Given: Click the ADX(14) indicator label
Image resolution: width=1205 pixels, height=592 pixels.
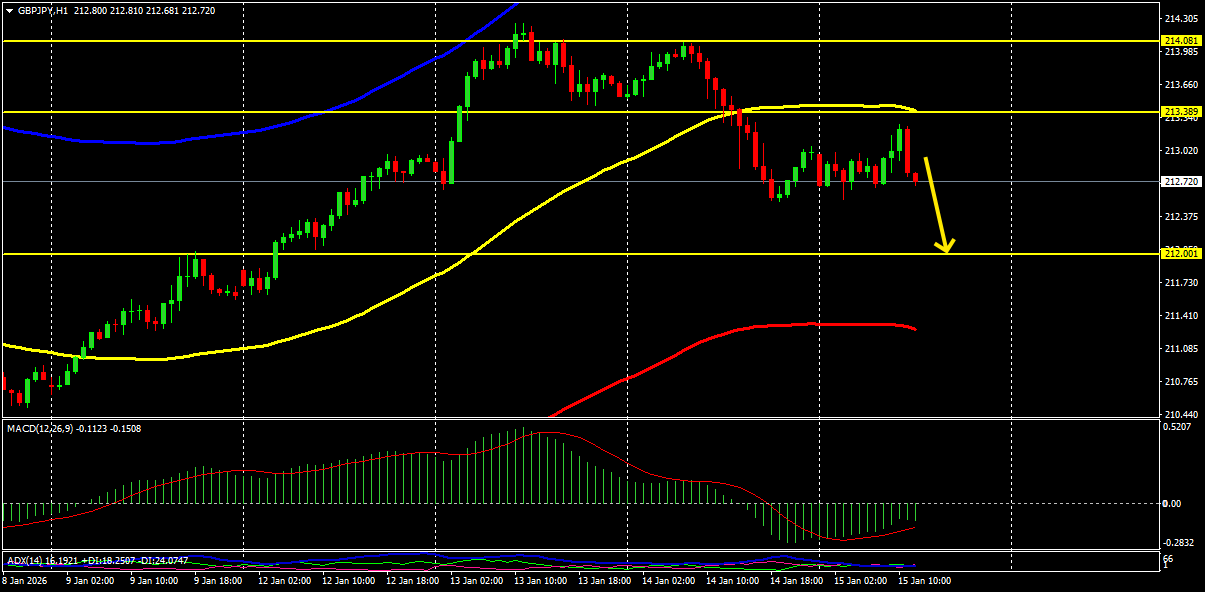Looking at the screenshot, I should (x=25, y=560).
